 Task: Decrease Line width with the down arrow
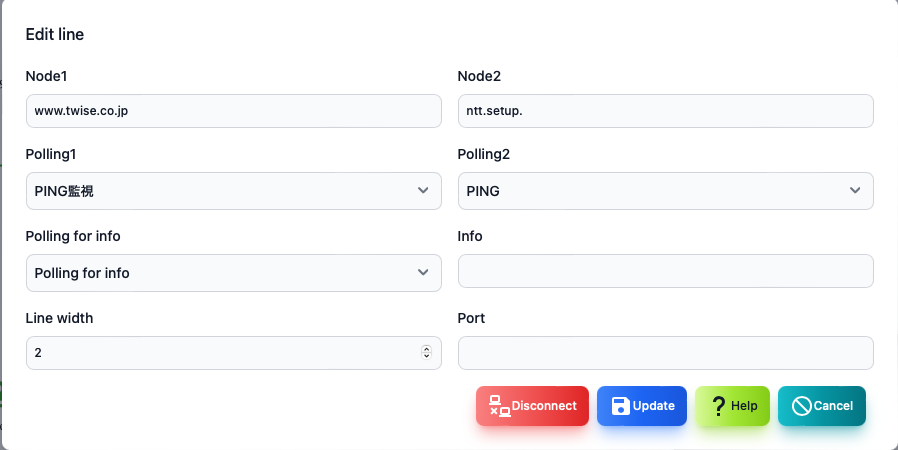pos(426,356)
